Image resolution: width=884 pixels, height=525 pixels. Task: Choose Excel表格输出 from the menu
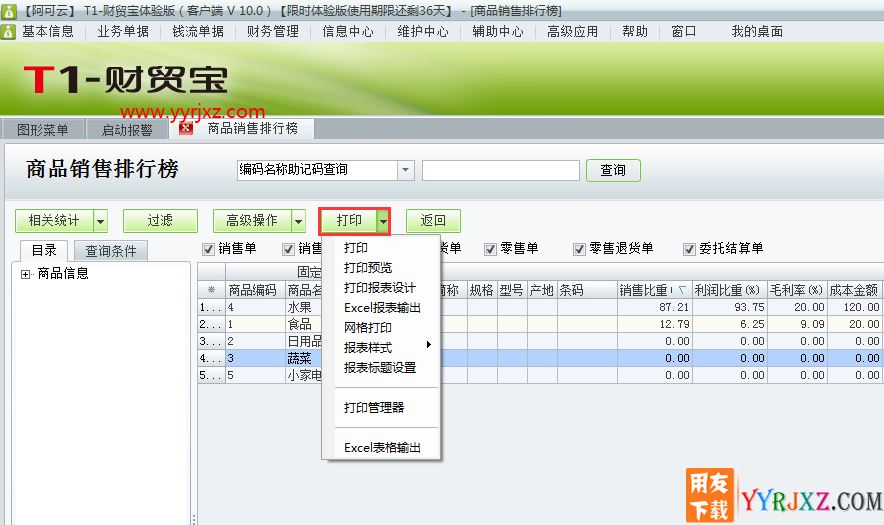tap(382, 448)
